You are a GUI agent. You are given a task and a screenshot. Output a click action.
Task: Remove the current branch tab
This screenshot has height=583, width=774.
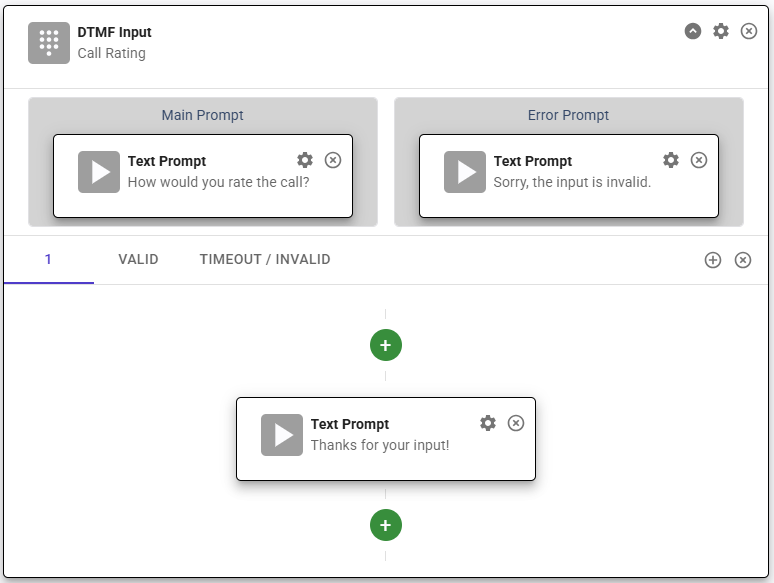pyautogui.click(x=743, y=260)
